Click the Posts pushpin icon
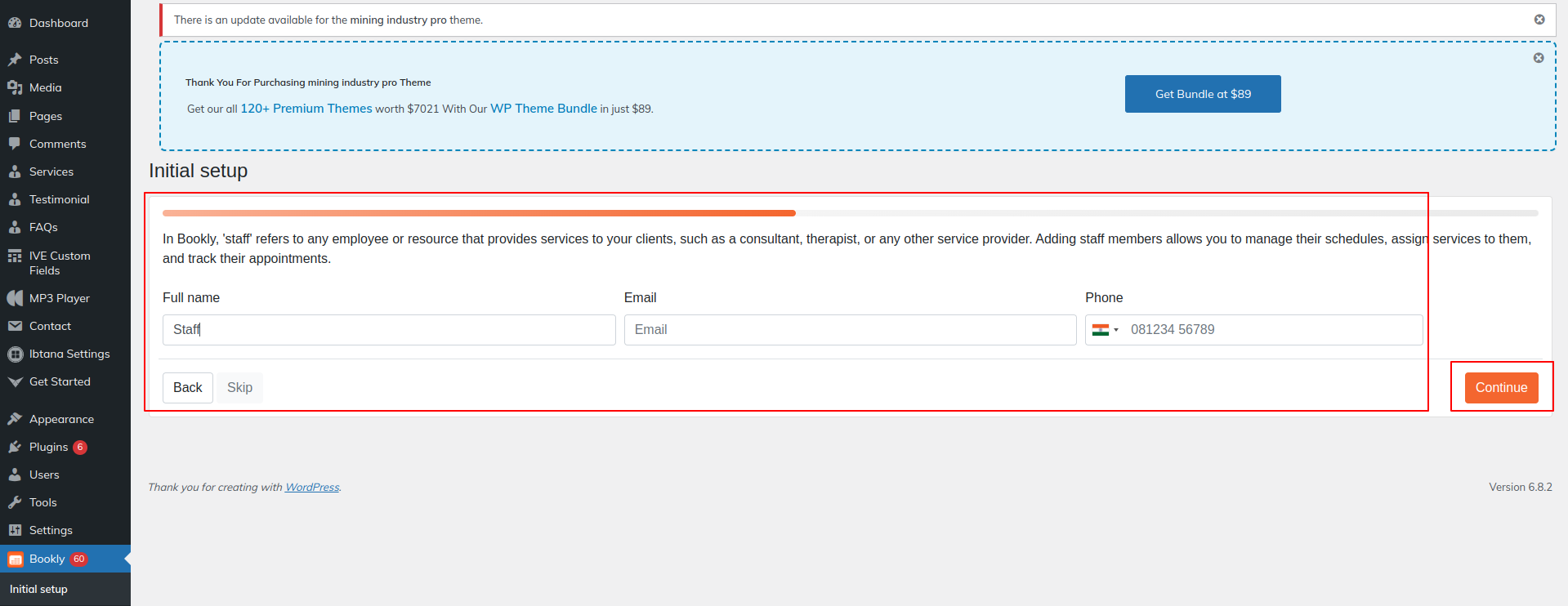 15,60
